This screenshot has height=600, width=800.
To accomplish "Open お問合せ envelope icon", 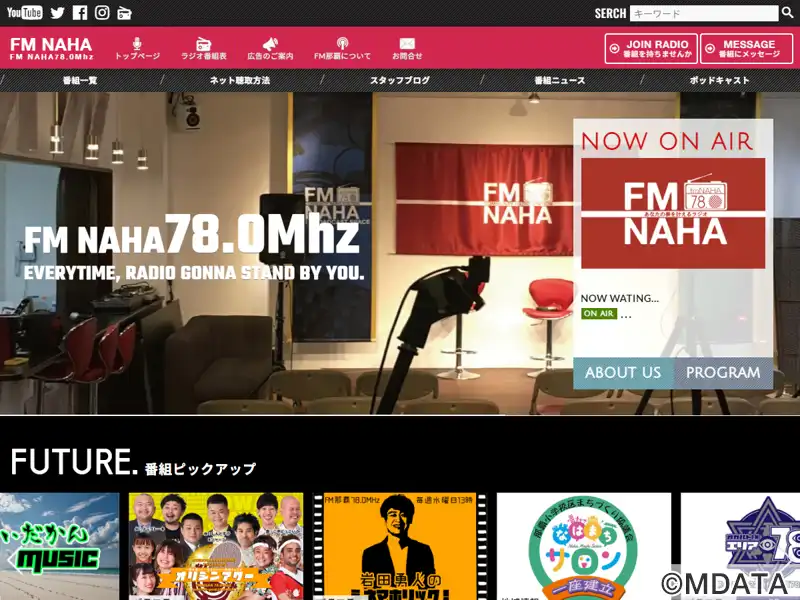I will tap(407, 48).
